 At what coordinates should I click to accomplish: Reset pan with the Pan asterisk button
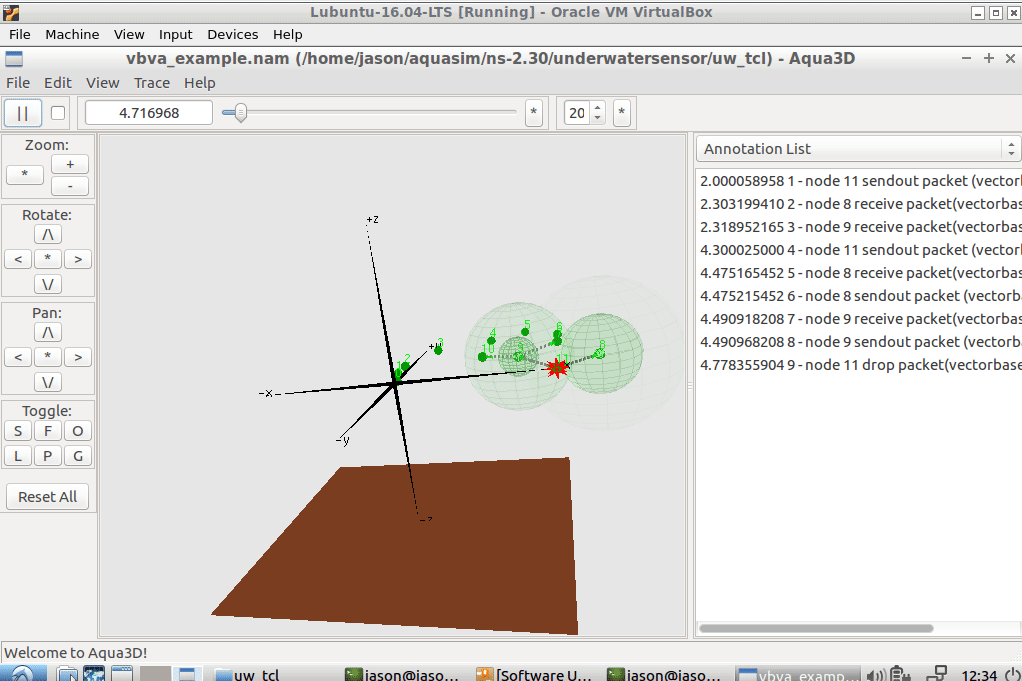[x=48, y=357]
